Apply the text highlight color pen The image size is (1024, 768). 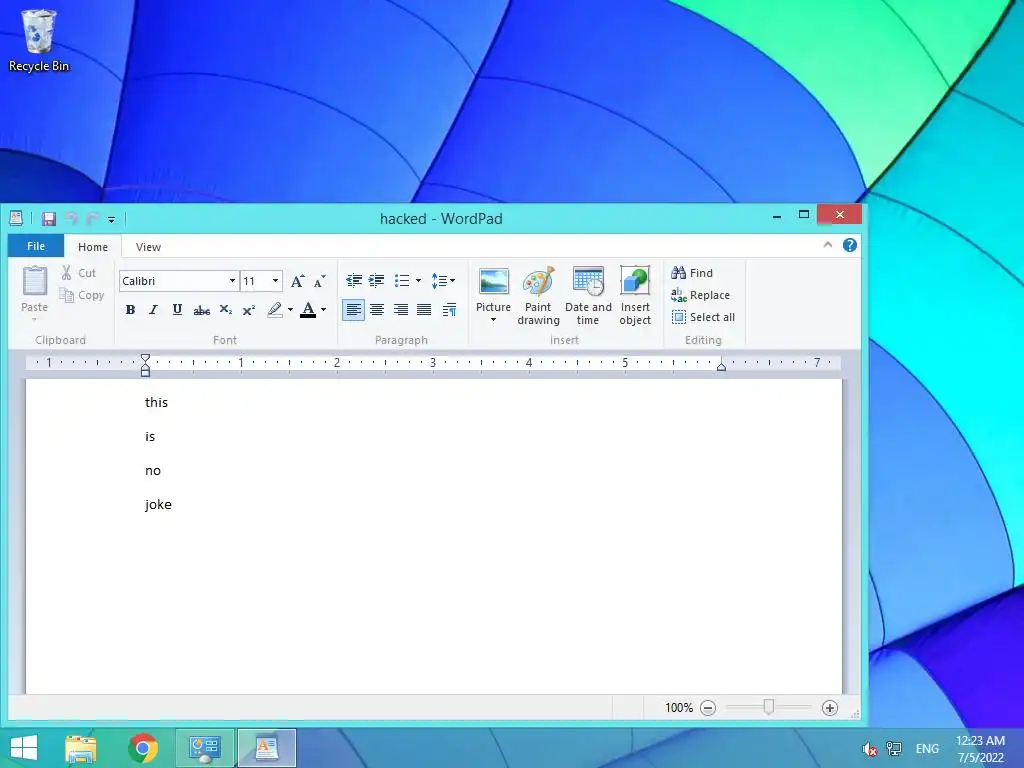tap(275, 310)
